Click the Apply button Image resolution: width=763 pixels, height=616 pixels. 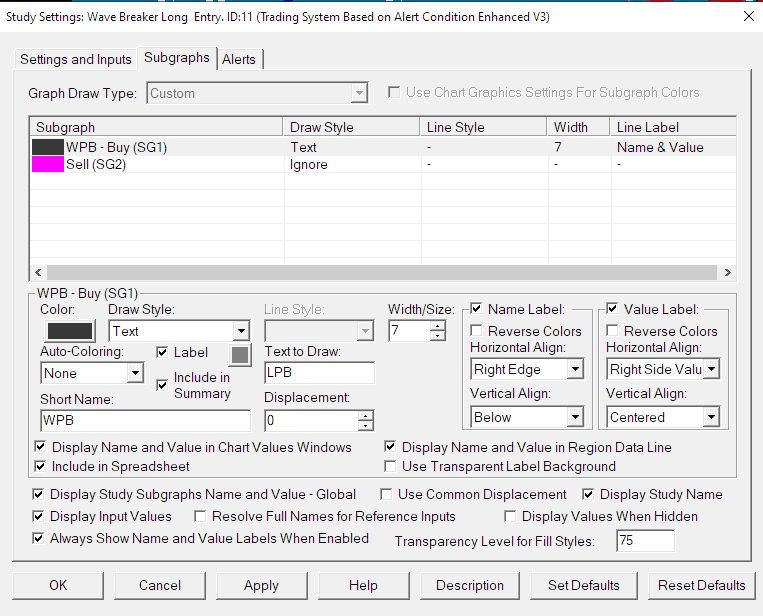tap(261, 585)
